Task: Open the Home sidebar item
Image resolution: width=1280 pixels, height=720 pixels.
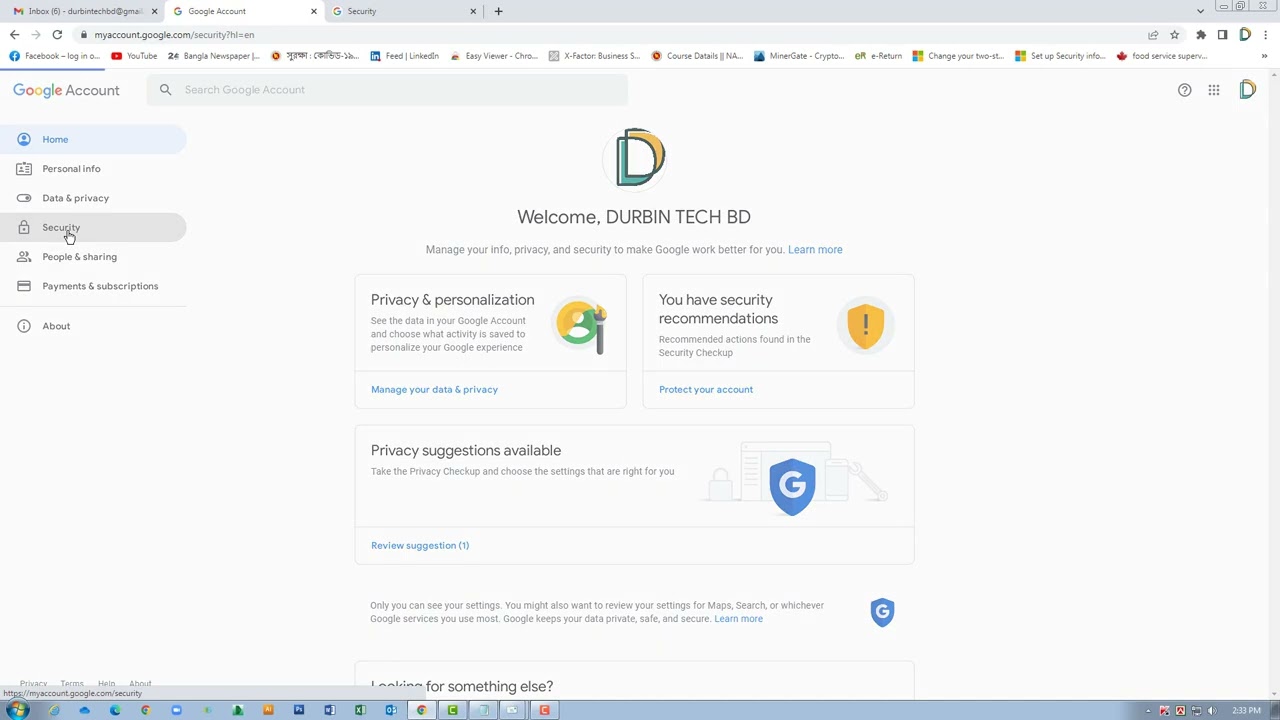Action: click(x=93, y=139)
